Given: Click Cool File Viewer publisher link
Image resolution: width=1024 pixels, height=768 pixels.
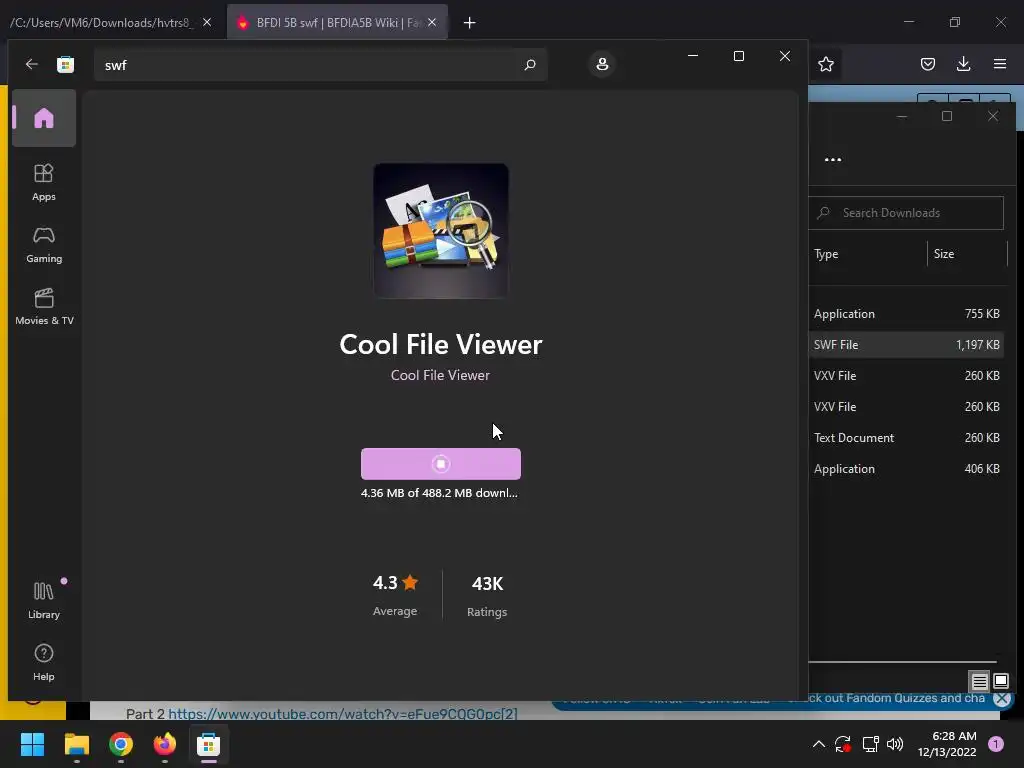Looking at the screenshot, I should tap(440, 376).
